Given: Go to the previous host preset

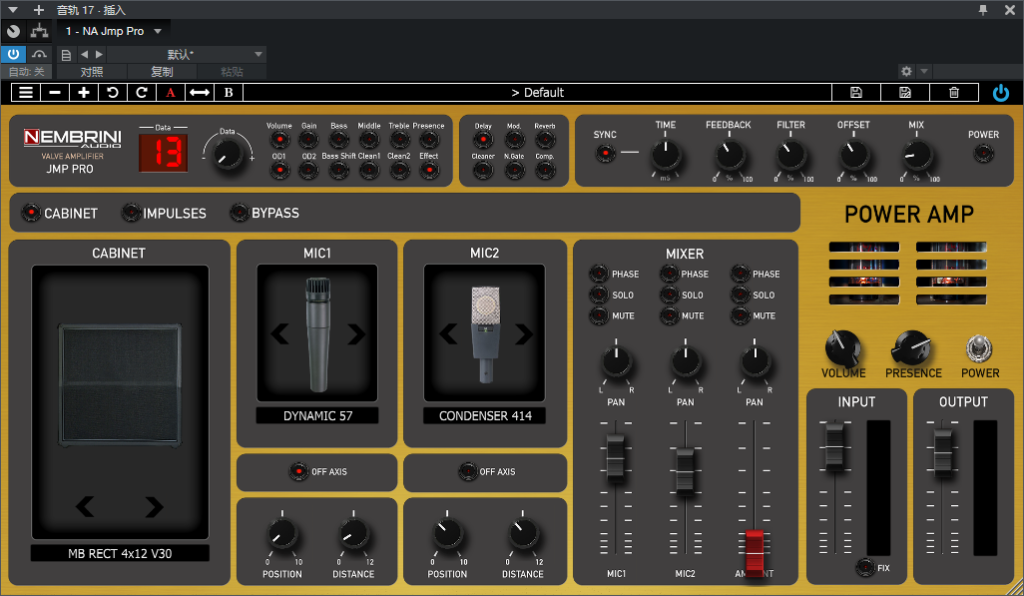Looking at the screenshot, I should point(84,54).
